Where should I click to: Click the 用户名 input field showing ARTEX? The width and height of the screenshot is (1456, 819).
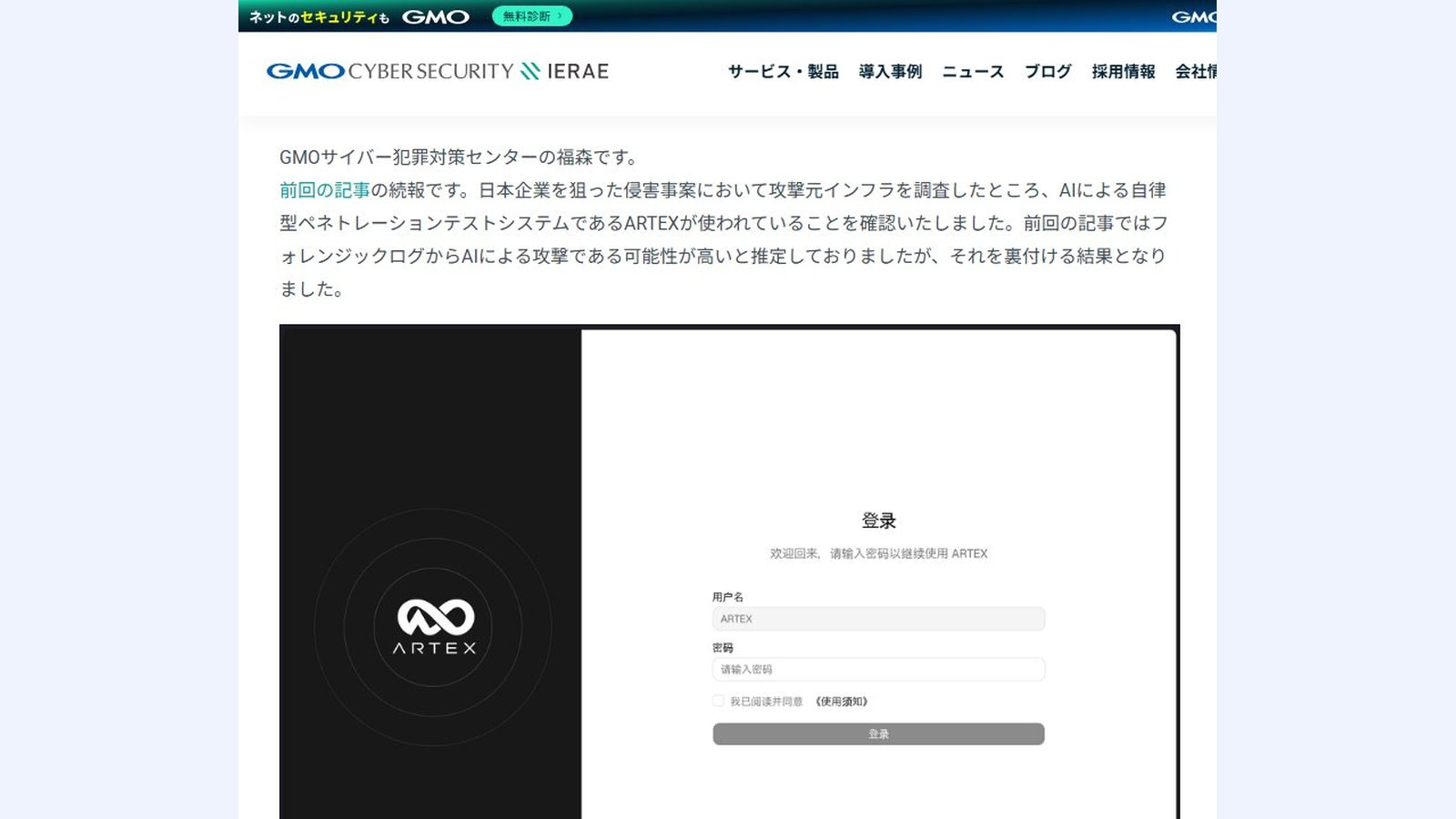click(x=878, y=619)
